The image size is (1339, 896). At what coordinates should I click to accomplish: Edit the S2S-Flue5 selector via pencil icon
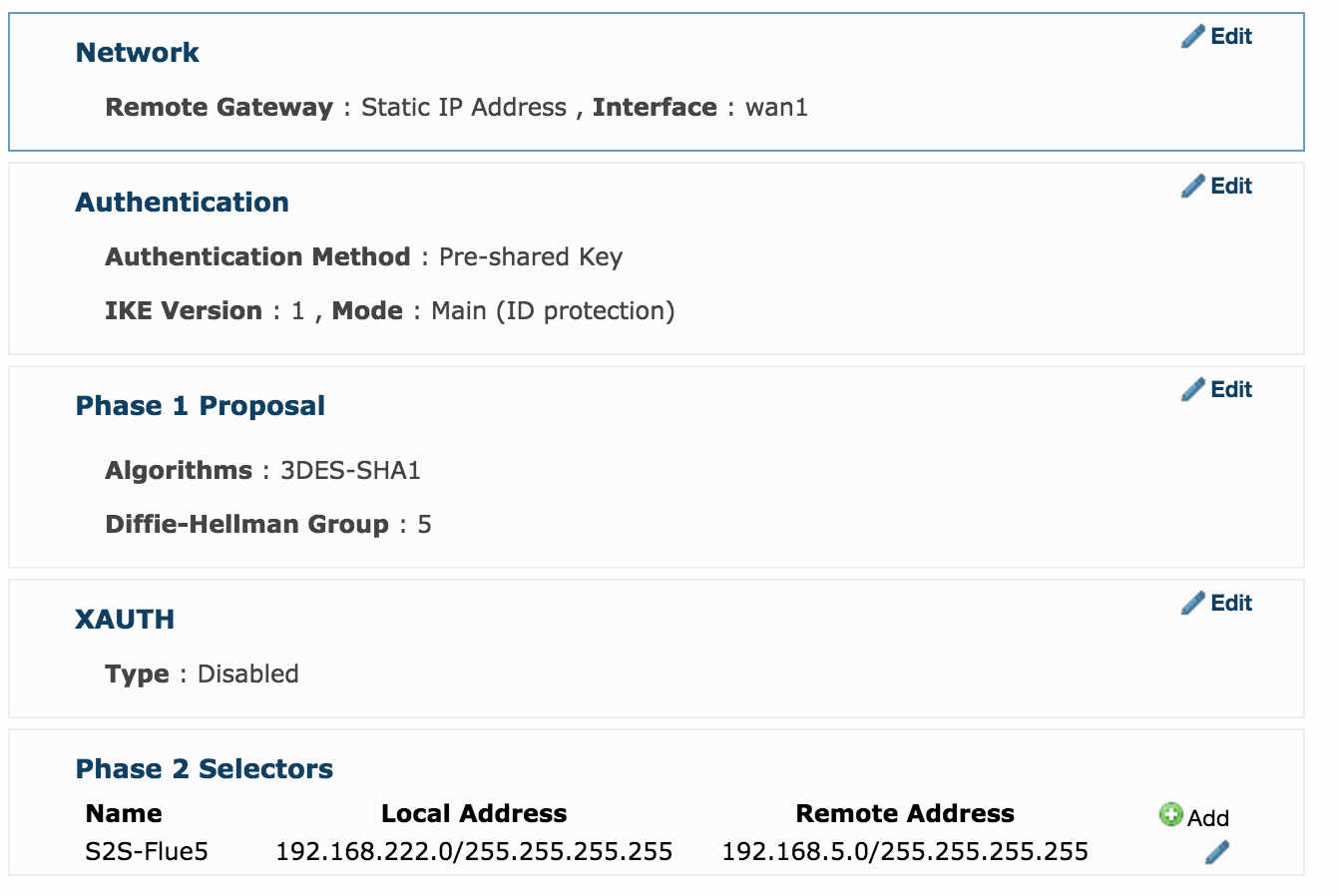[1217, 852]
